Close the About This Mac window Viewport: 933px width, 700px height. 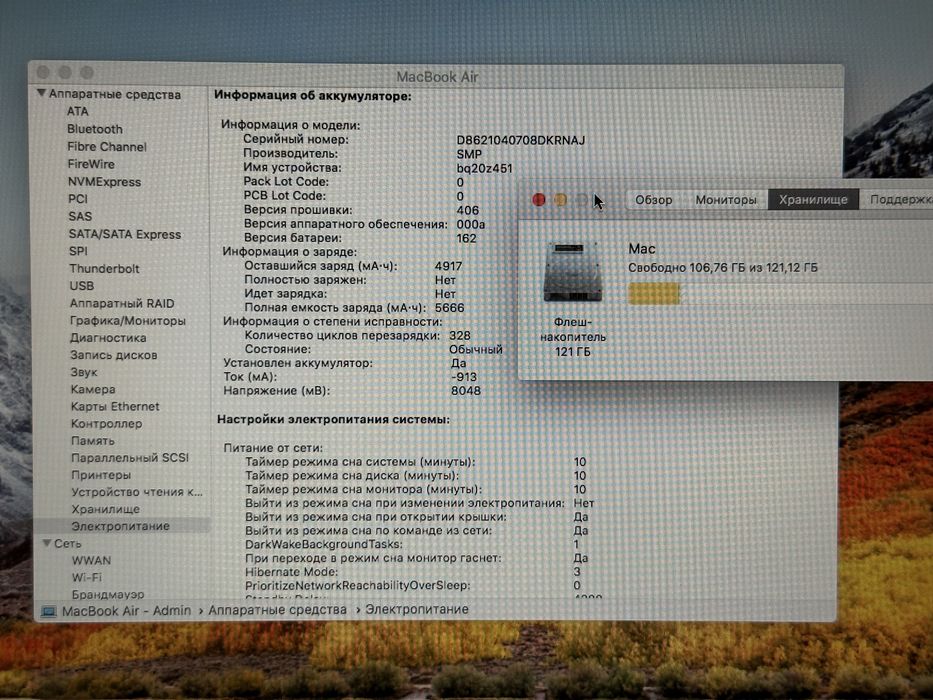point(539,200)
